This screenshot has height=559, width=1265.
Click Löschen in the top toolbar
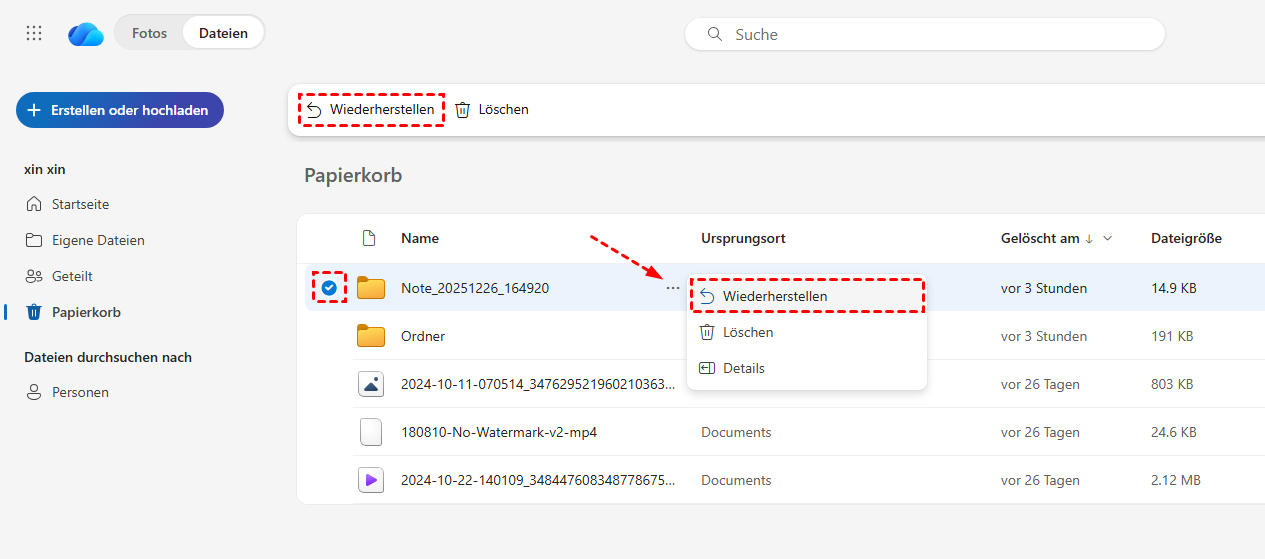(492, 109)
